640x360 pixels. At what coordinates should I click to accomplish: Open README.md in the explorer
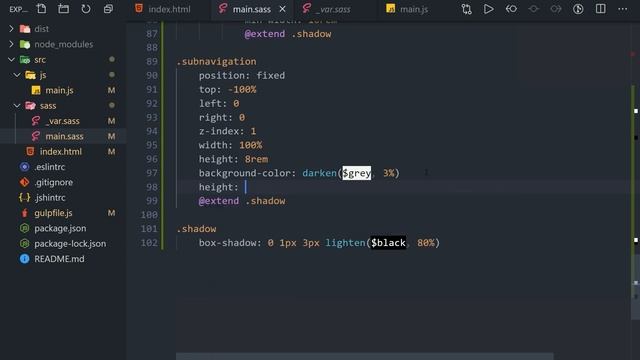click(x=59, y=259)
